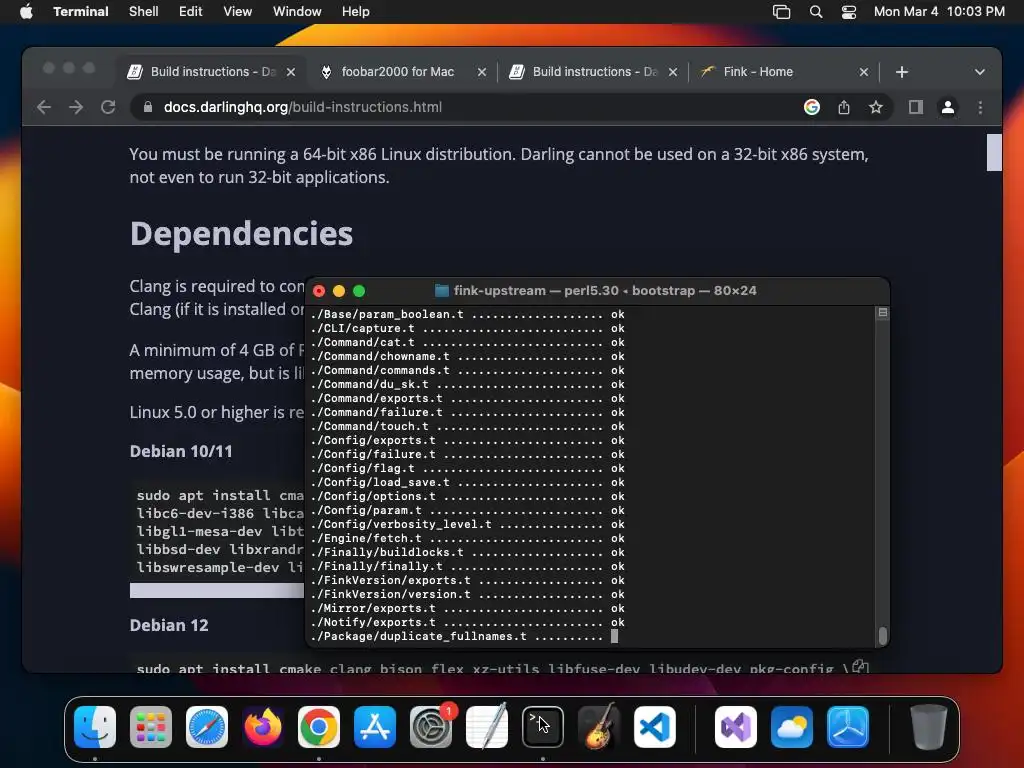Launch GarageBand from the dock

pyautogui.click(x=599, y=726)
